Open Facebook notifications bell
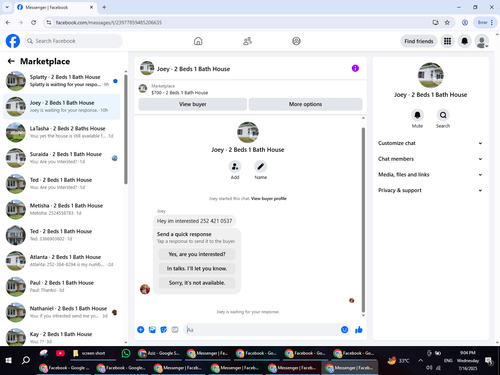 tap(464, 41)
